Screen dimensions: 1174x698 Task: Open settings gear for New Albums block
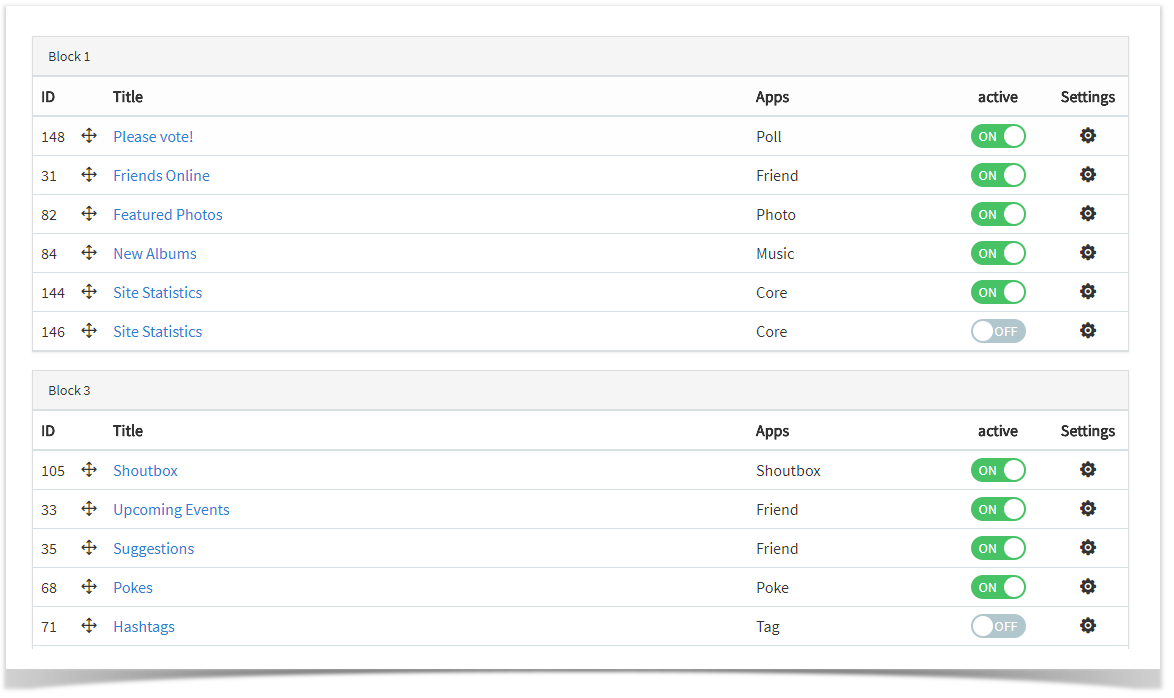[1087, 252]
